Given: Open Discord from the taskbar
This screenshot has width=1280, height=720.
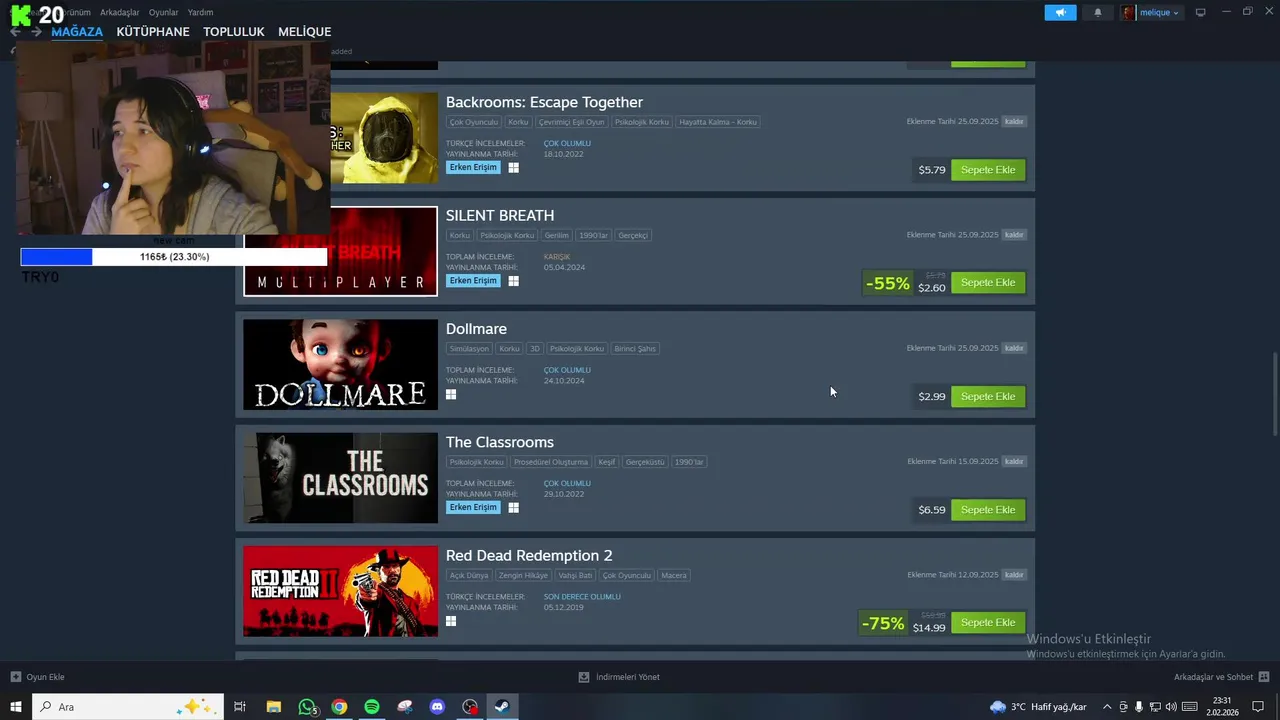Looking at the screenshot, I should click(437, 707).
